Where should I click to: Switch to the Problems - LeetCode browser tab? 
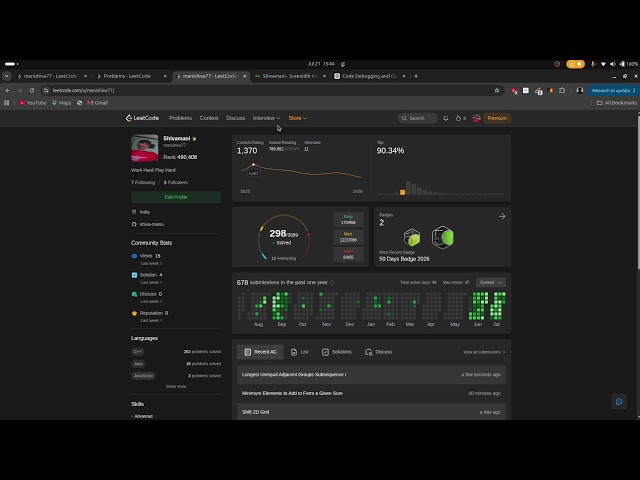tap(127, 76)
